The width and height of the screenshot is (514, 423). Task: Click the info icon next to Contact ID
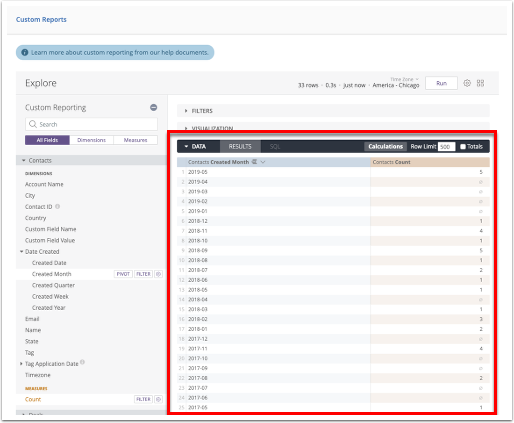(x=57, y=206)
